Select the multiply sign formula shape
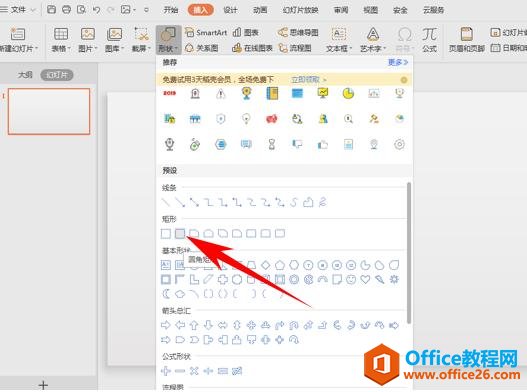Screen dimensions: 527x392 click(x=194, y=371)
